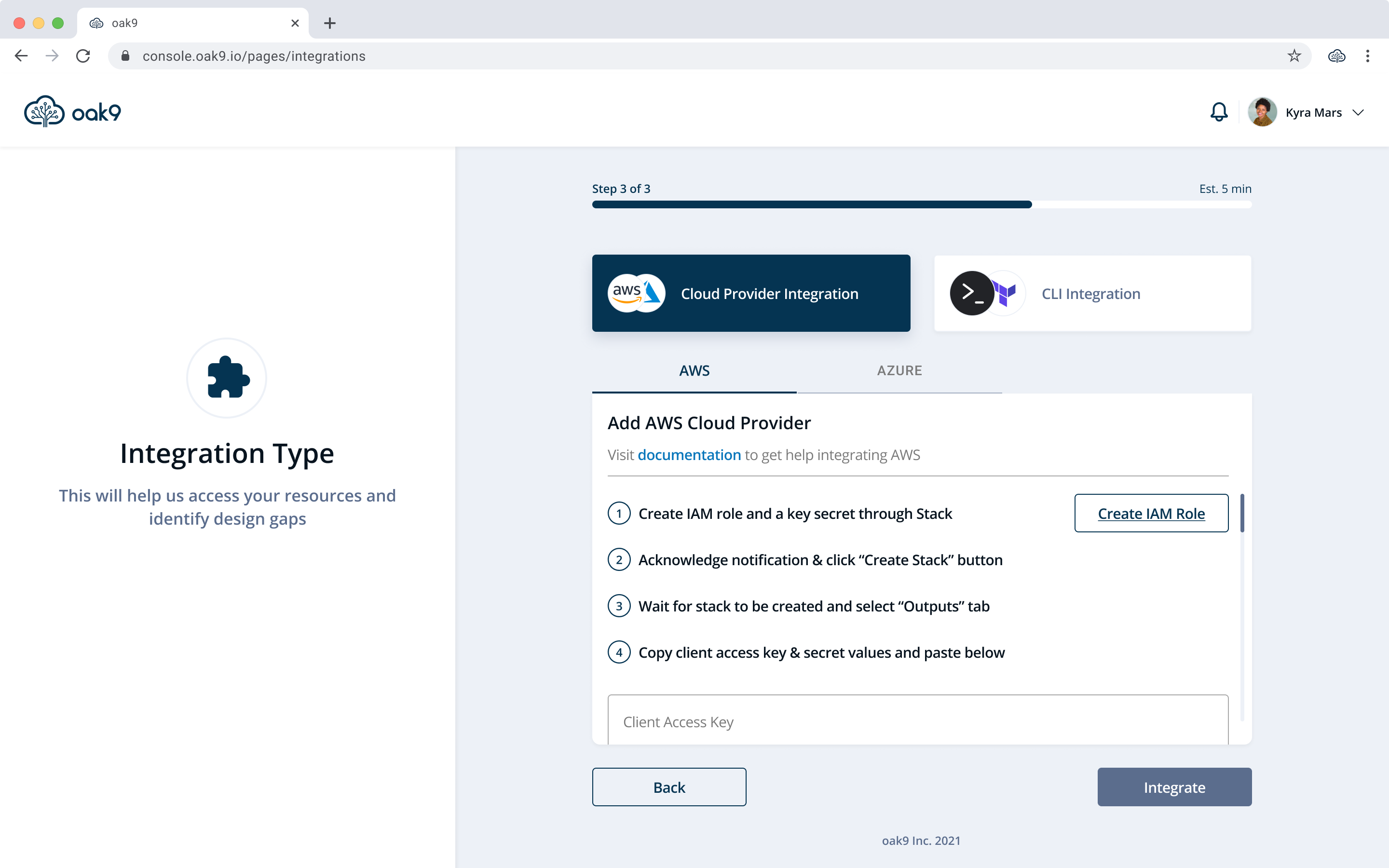Bookmark page with star icon

pos(1294,55)
